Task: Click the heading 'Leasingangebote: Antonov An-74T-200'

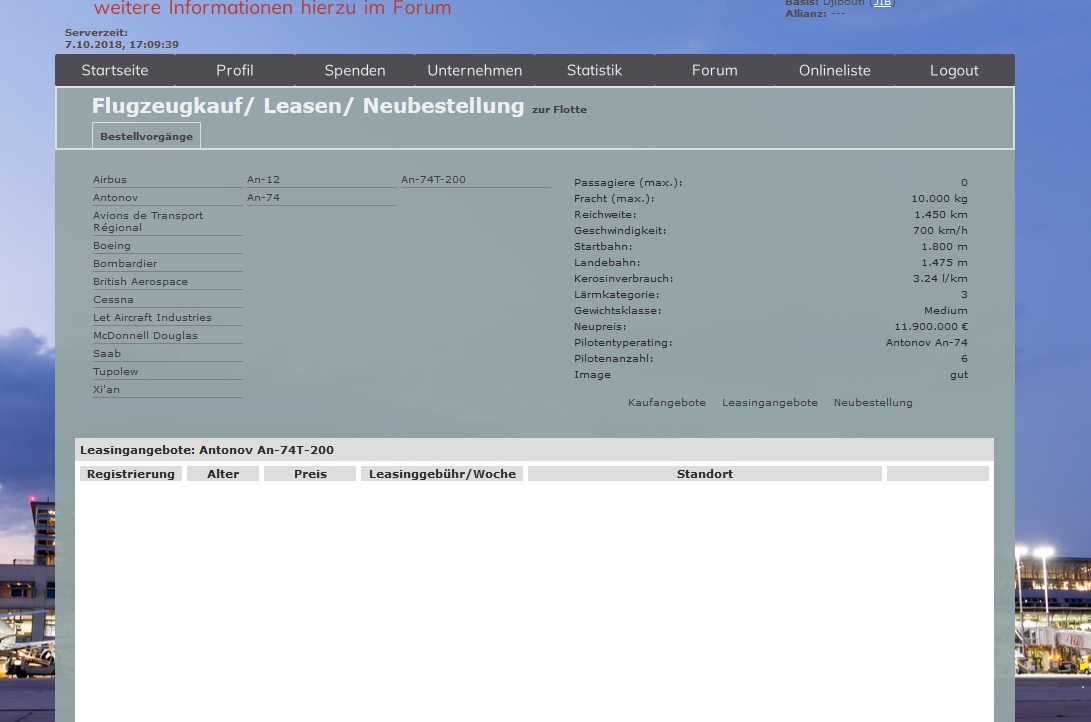Action: pos(207,450)
